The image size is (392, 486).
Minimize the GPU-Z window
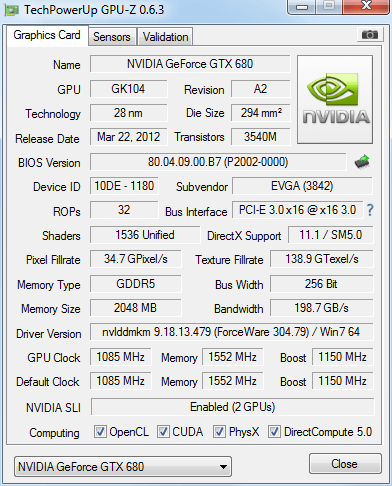pyautogui.click(x=302, y=7)
